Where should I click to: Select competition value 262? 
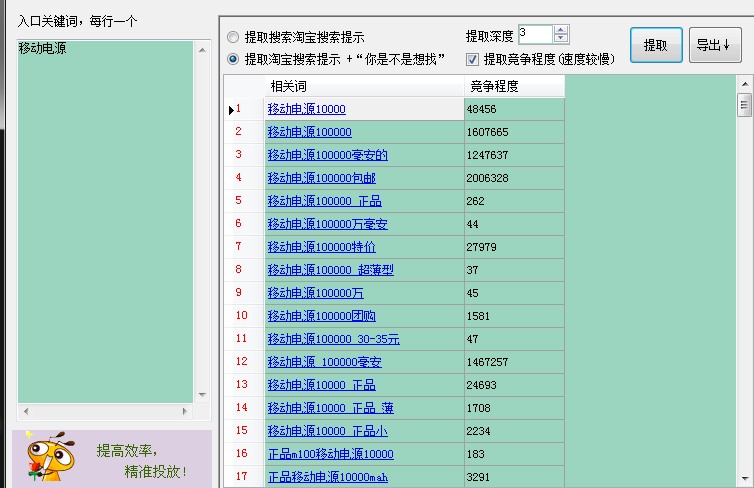click(x=514, y=201)
